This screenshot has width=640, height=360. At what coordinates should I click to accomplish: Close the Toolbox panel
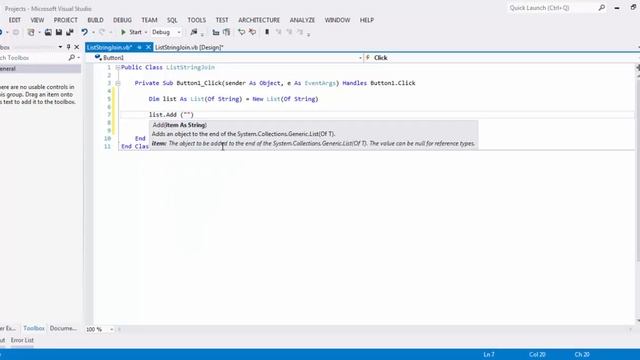[x=76, y=47]
